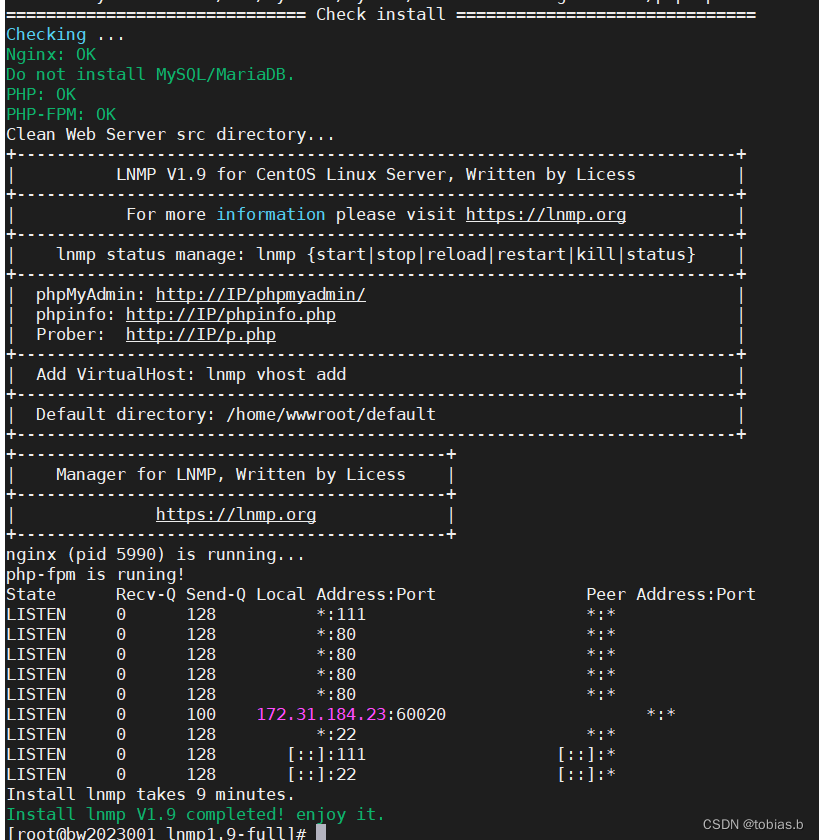Click the Send-Q value '100'
Viewport: 819px width, 840px height.
click(x=201, y=715)
